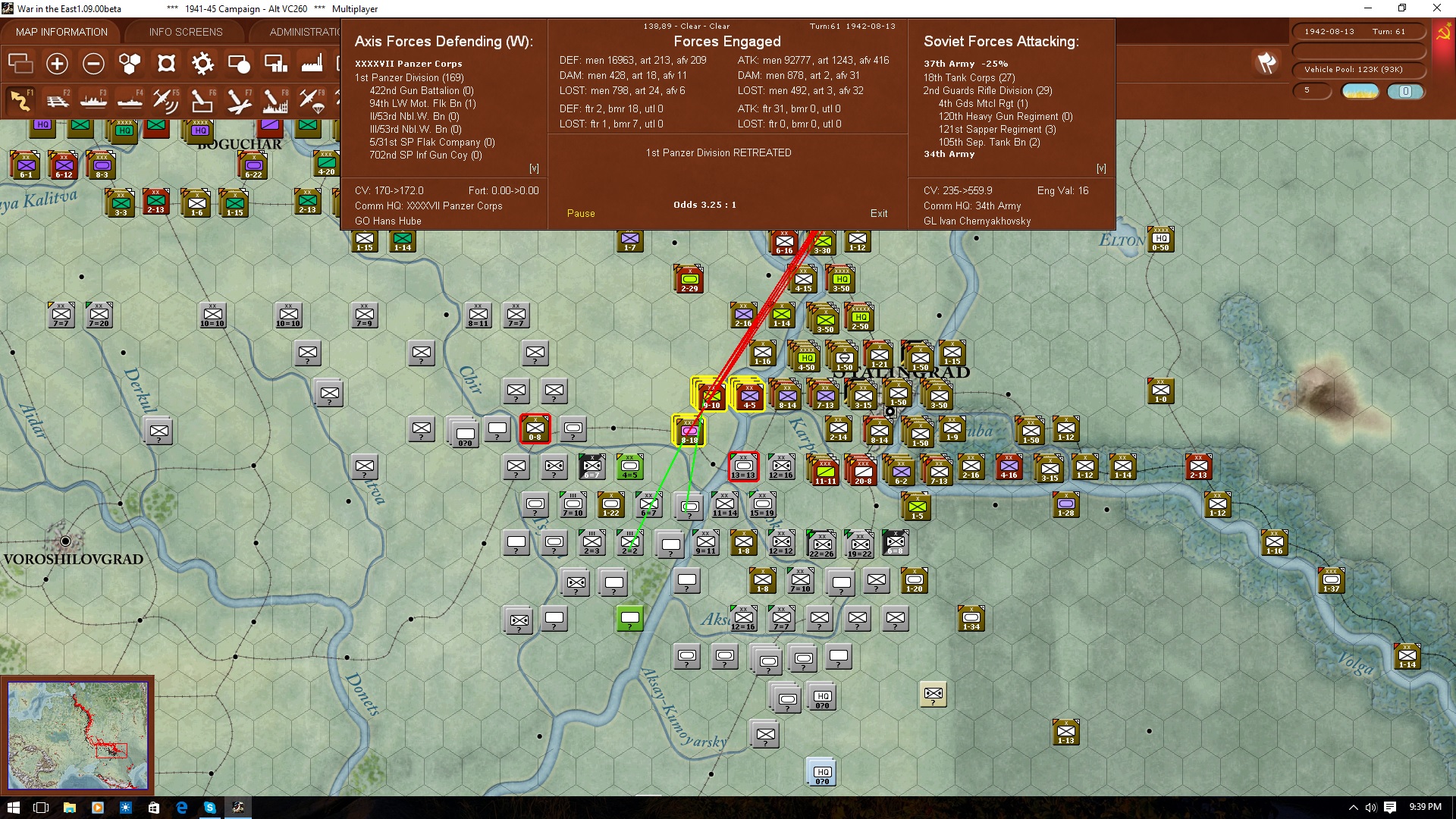Open Windows Start menu
The width and height of the screenshot is (1456, 819).
click(x=13, y=807)
